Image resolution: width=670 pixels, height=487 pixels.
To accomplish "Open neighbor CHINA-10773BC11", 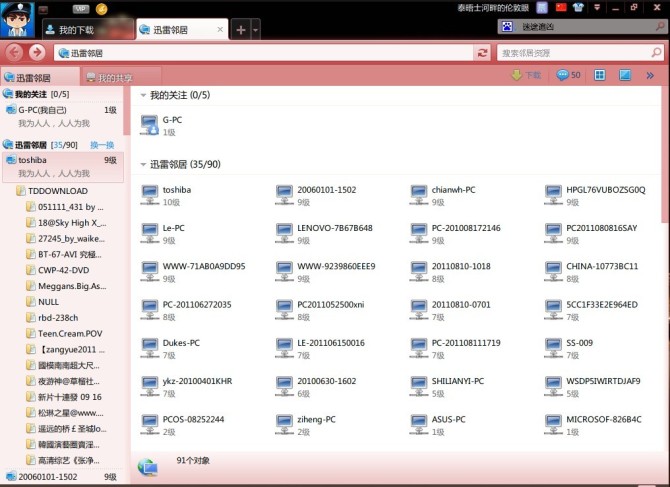I will (x=591, y=272).
